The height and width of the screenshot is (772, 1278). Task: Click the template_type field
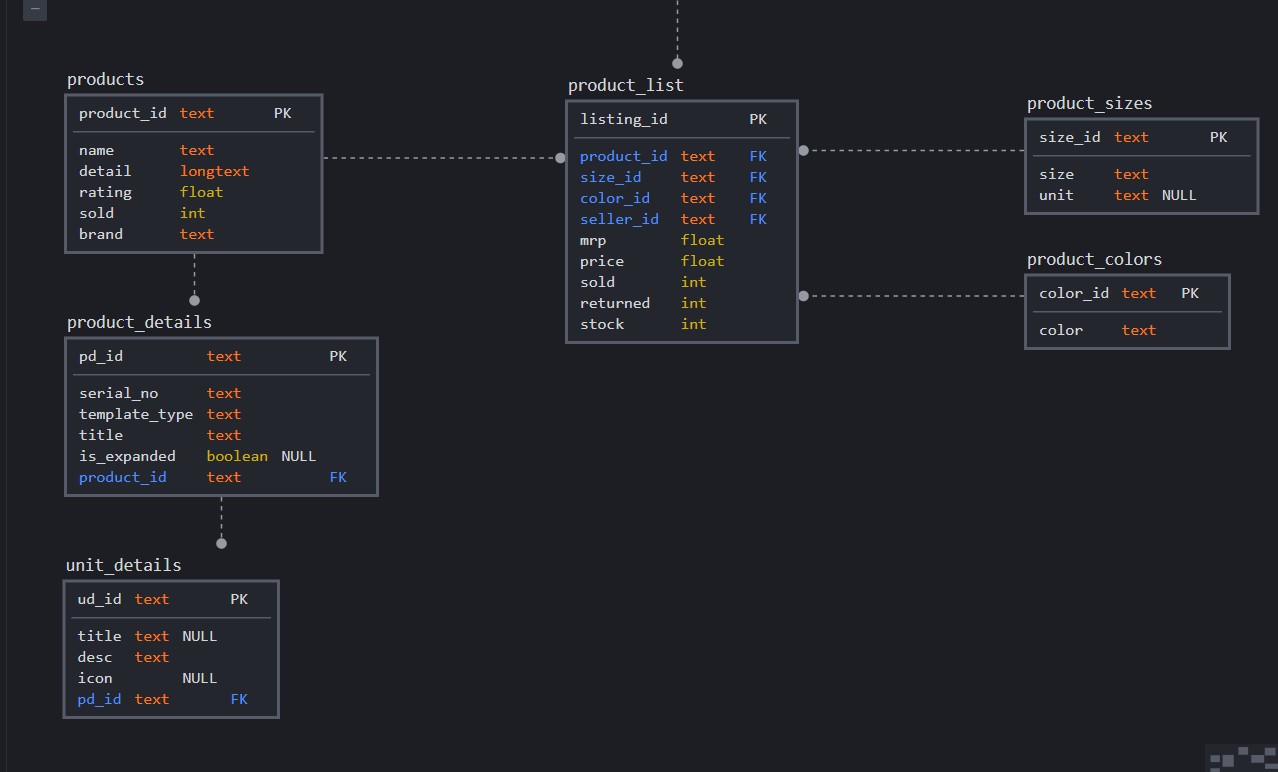point(136,414)
